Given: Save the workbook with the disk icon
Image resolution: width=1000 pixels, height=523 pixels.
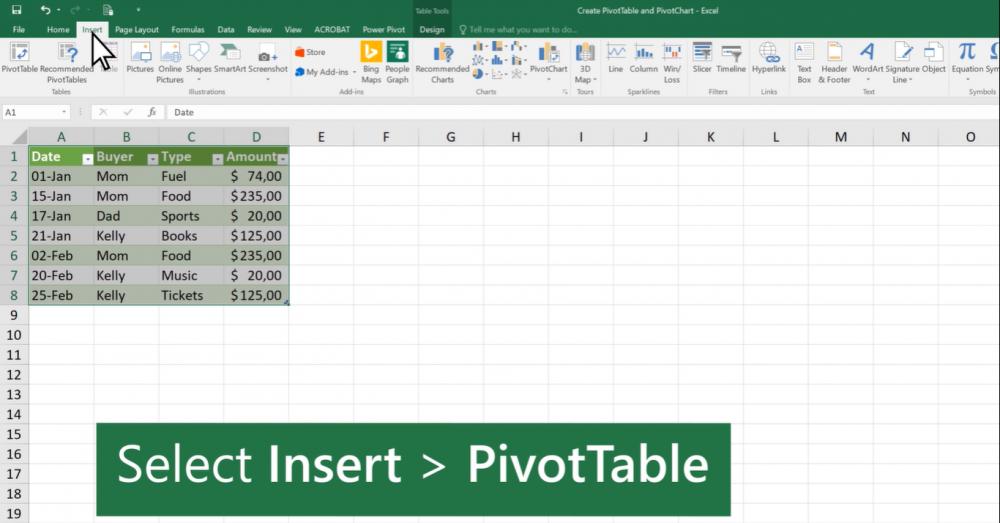Looking at the screenshot, I should click(x=17, y=10).
